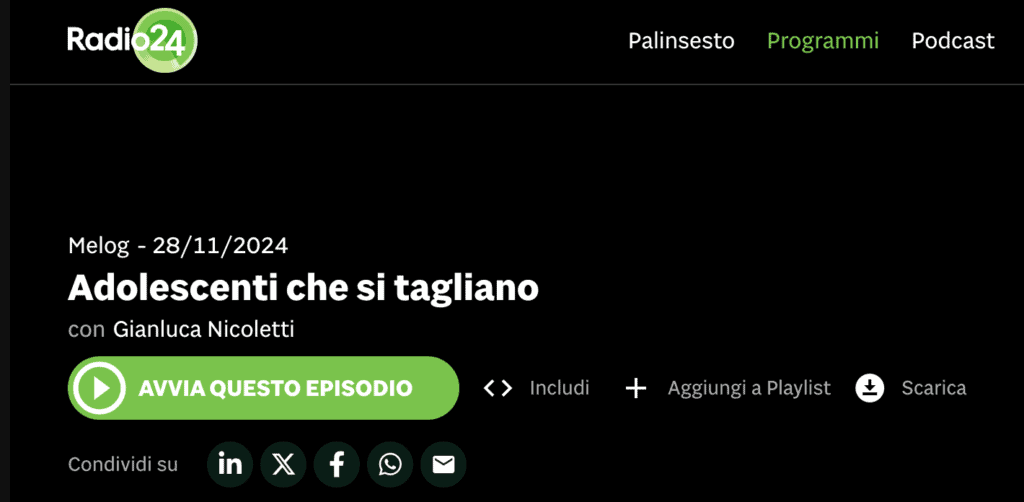Click the download arrow icon

tap(869, 388)
